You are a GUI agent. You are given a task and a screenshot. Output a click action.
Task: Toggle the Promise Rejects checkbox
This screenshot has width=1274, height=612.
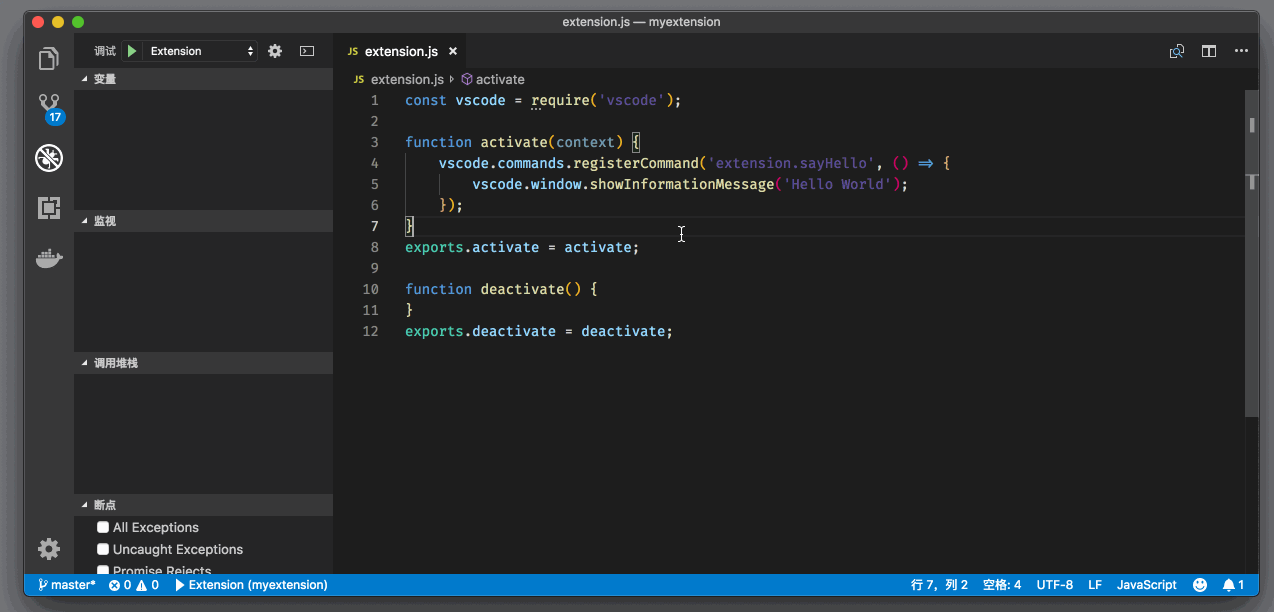(103, 570)
